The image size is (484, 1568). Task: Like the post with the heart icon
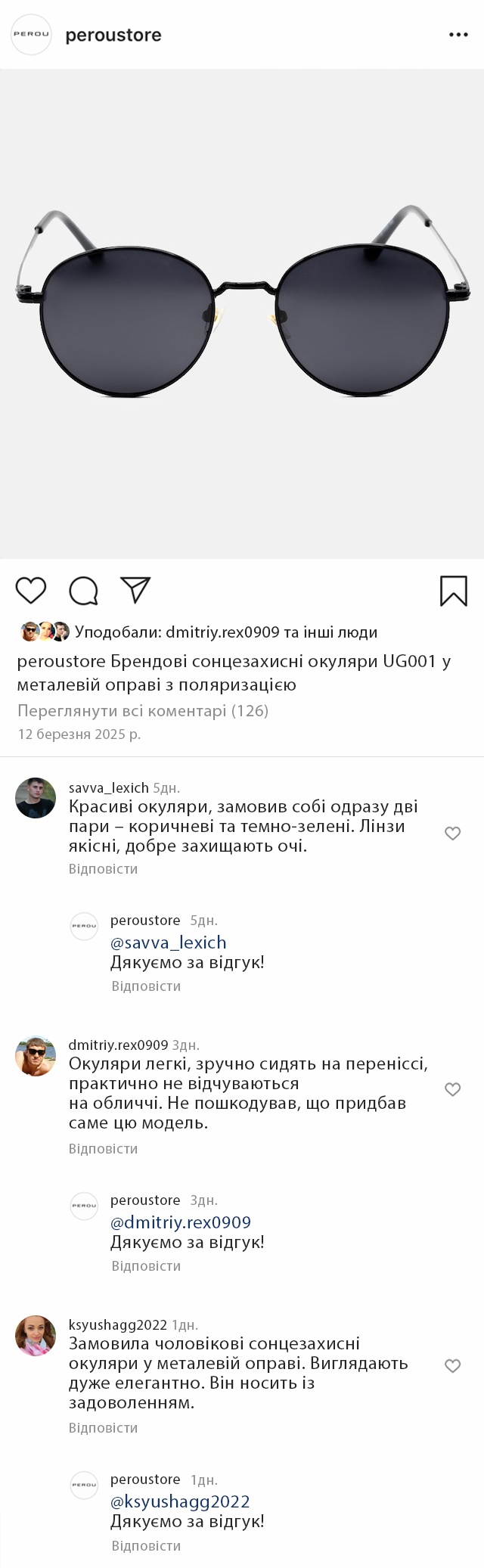point(31,590)
